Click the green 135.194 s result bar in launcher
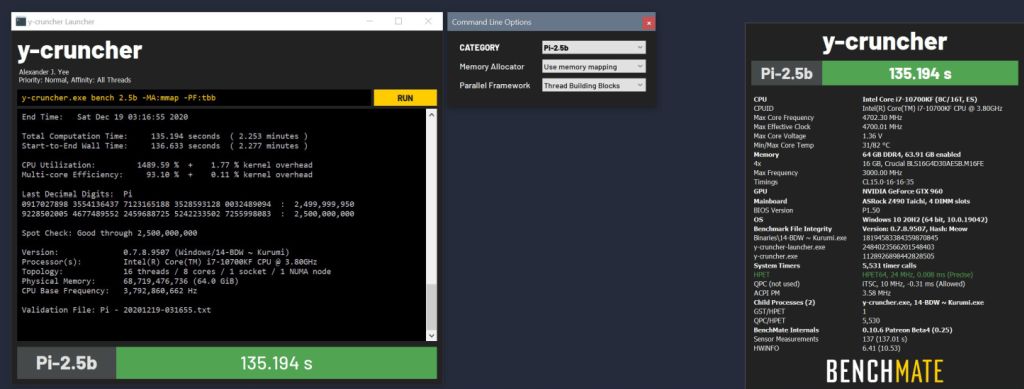This screenshot has width=1024, height=389. click(276, 363)
